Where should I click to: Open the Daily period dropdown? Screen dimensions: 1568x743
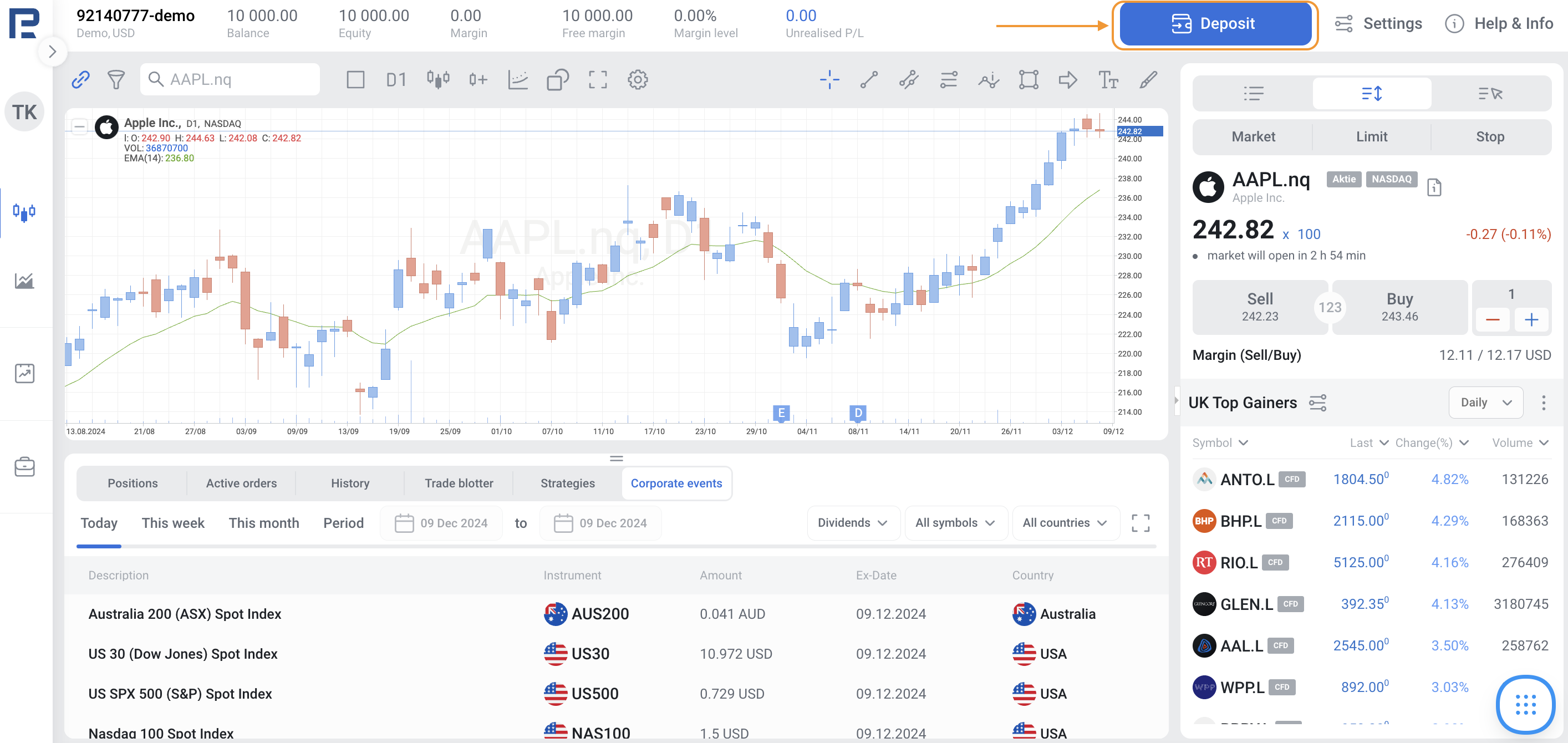[1485, 402]
